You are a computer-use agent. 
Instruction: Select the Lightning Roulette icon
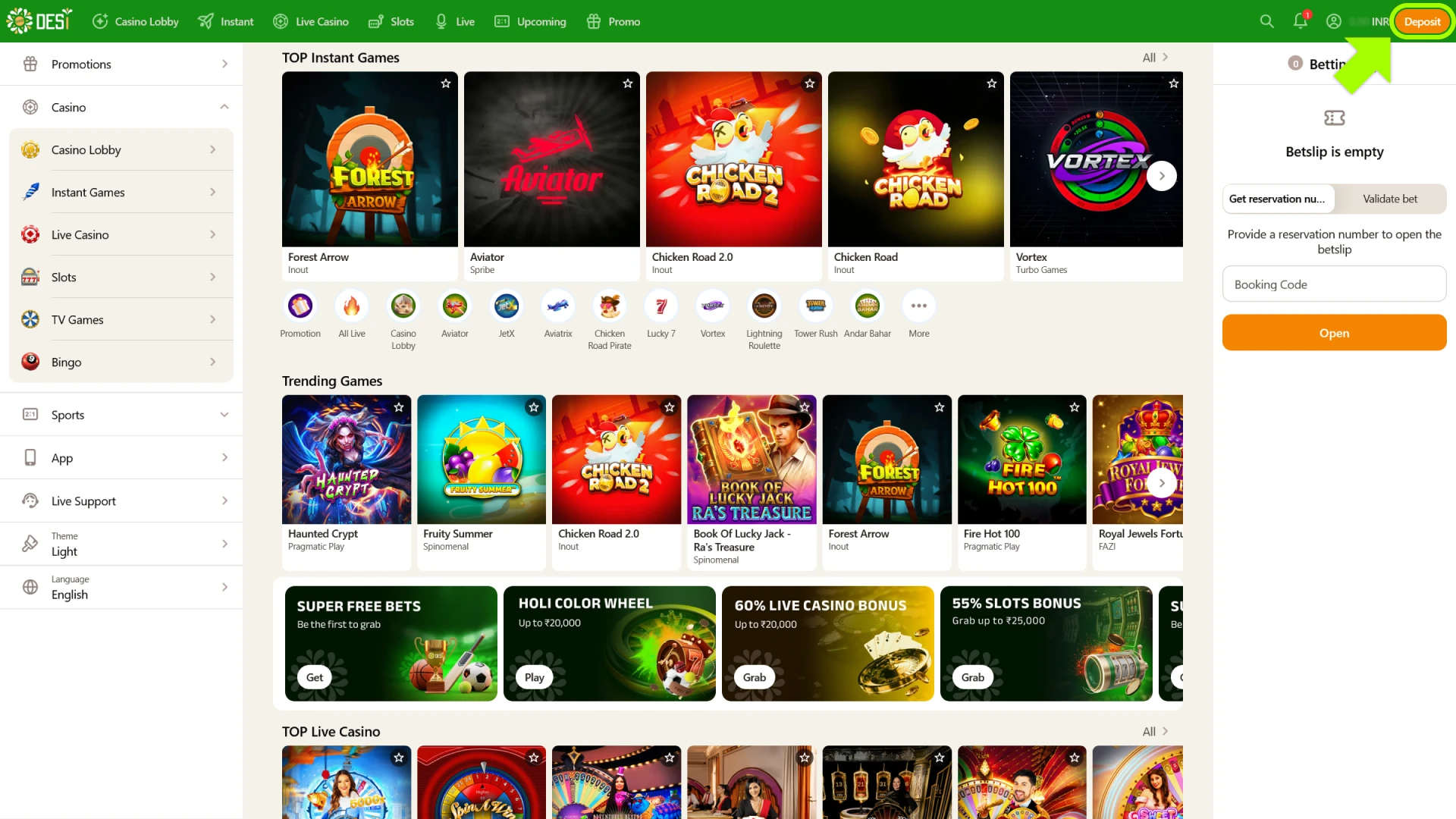pos(764,306)
